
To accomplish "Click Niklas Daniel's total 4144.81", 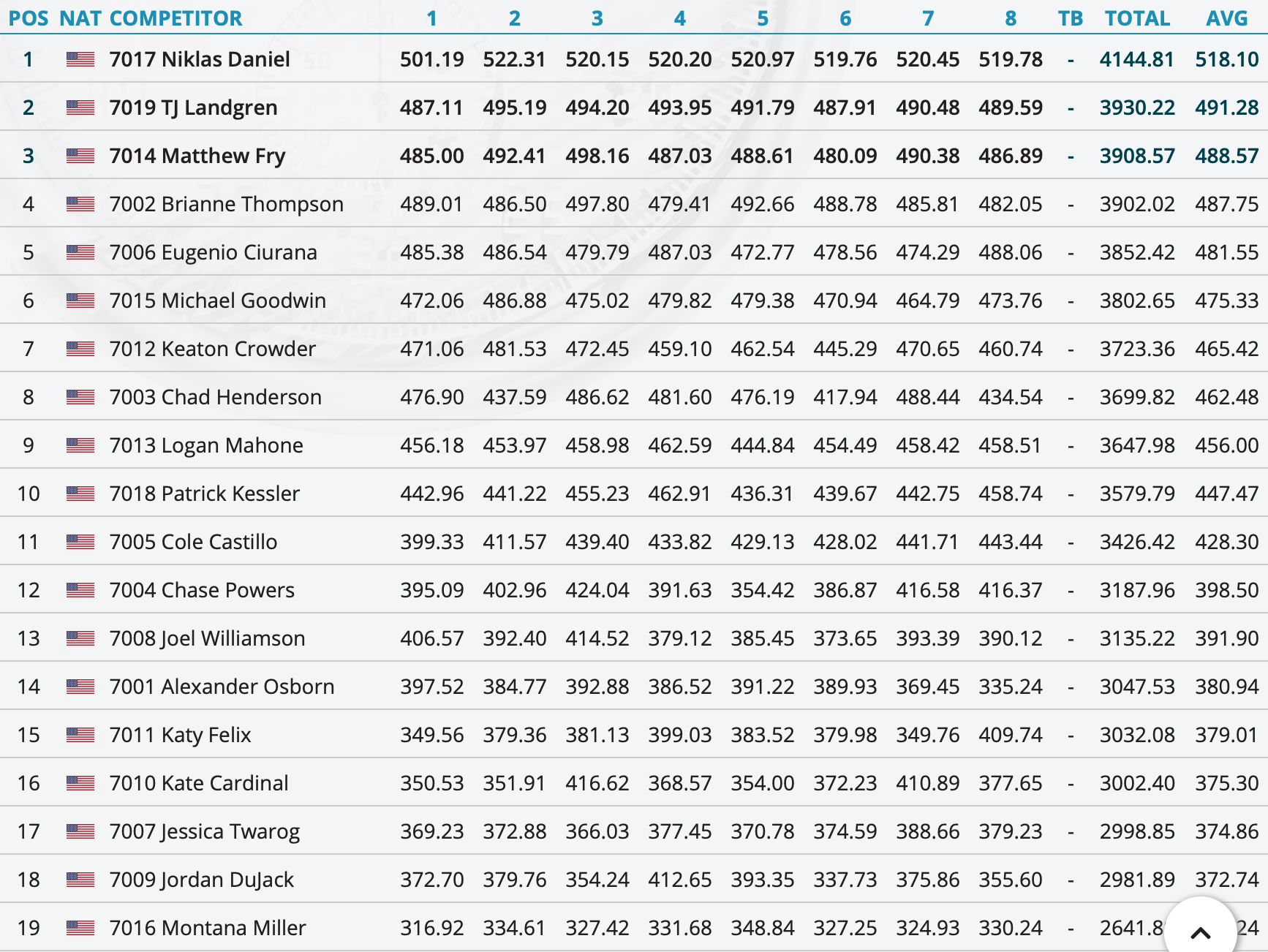I will (1137, 59).
